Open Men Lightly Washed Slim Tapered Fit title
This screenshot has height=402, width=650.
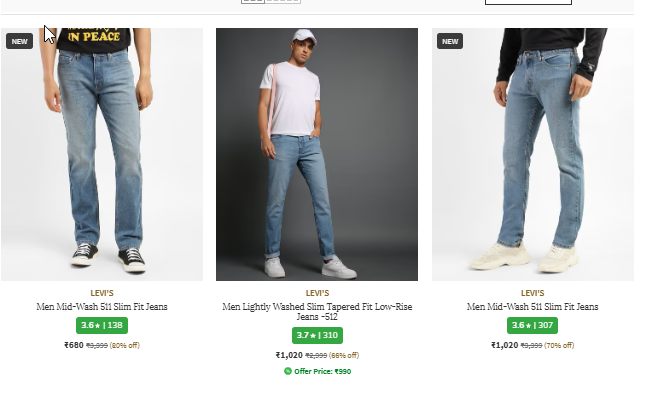click(x=317, y=312)
